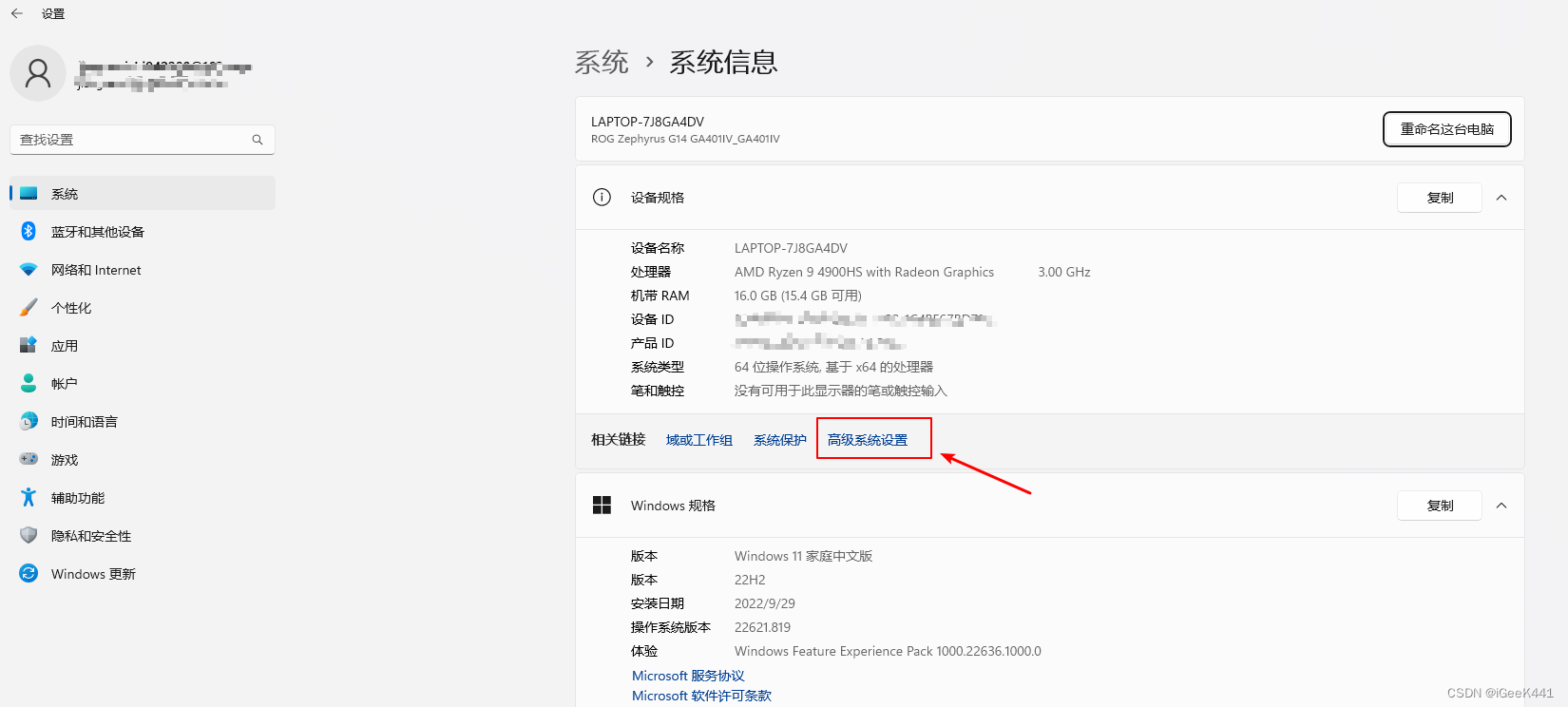Open Windows 更新 page
Screen dimensions: 1568x707
(x=143, y=573)
